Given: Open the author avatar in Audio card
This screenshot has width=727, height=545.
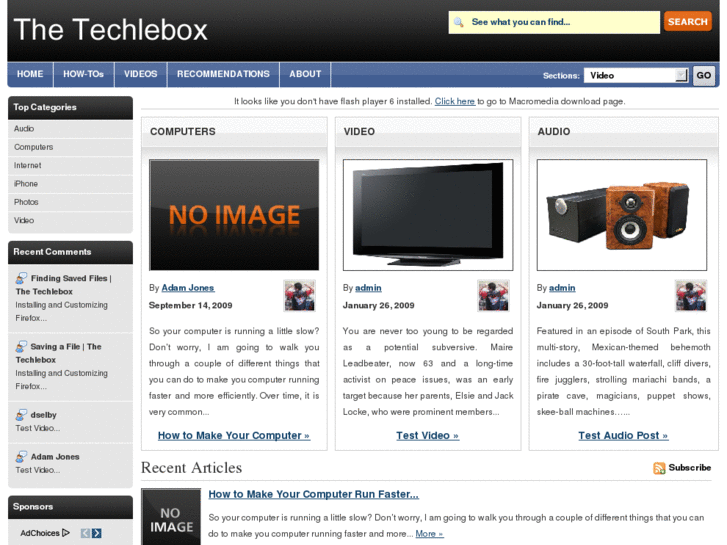Looking at the screenshot, I should (x=691, y=295).
